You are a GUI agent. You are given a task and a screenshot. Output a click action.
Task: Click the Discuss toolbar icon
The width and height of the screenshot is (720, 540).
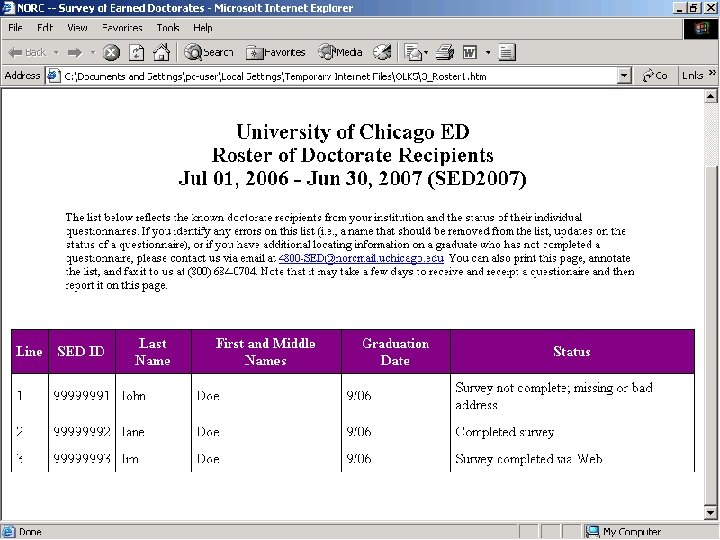tap(506, 52)
